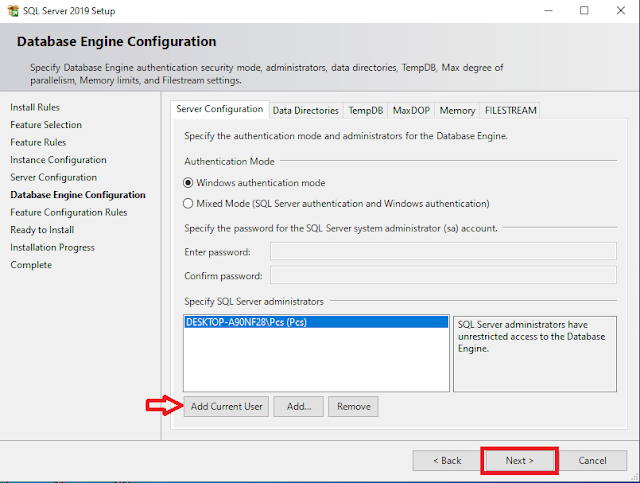Open the Memory tab
Viewport: 640px width, 483px height.
pyautogui.click(x=457, y=111)
